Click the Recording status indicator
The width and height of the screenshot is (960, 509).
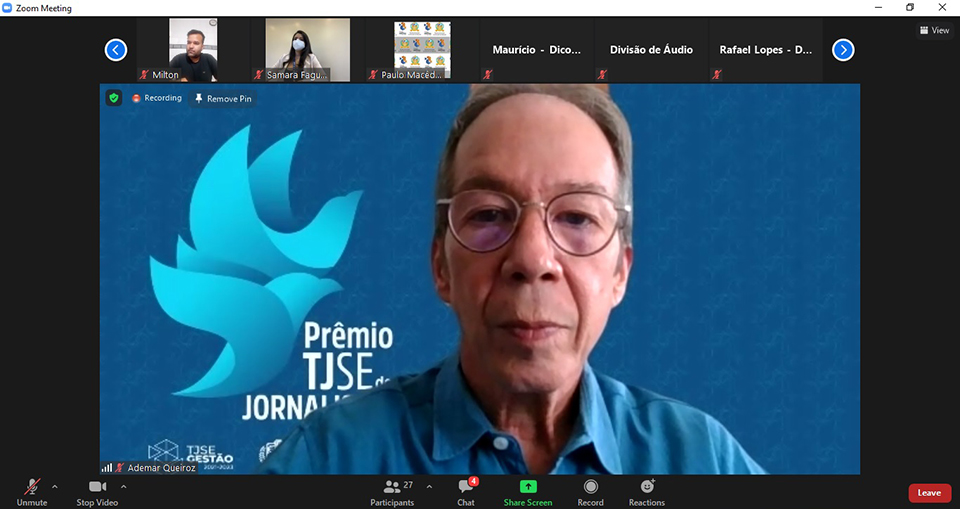[x=157, y=98]
